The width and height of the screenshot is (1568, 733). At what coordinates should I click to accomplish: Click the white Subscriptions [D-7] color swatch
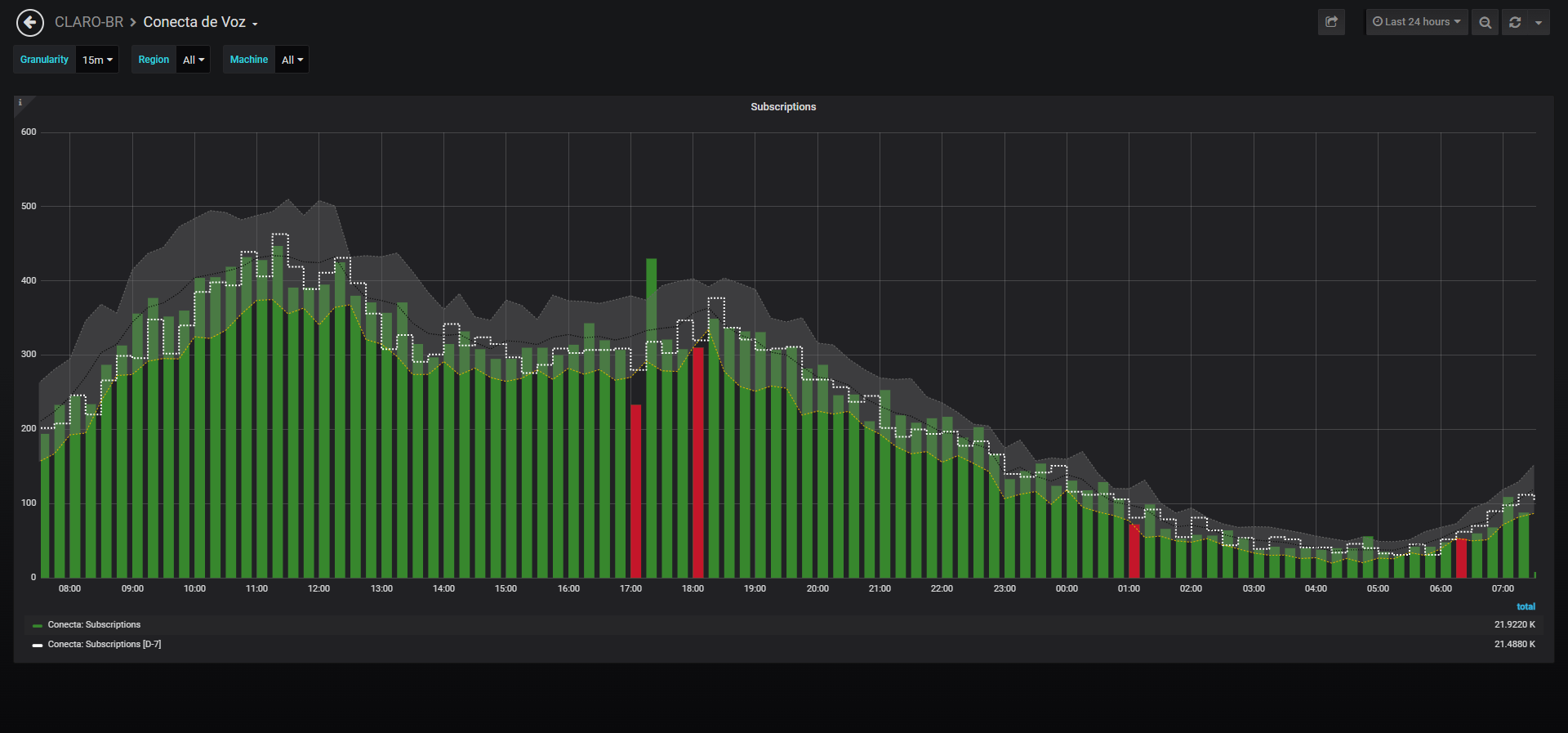tap(37, 646)
